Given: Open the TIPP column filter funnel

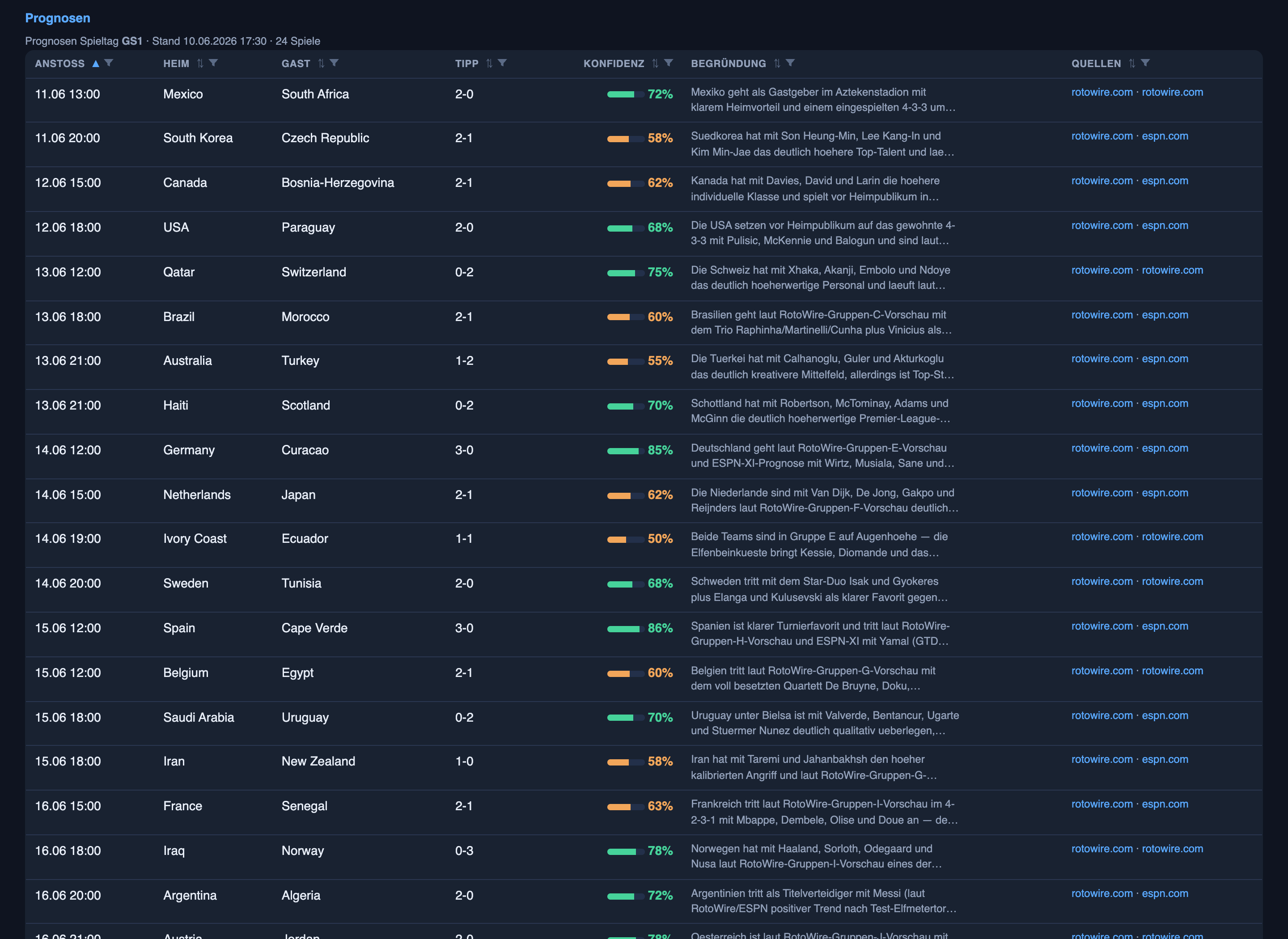Looking at the screenshot, I should pos(502,63).
